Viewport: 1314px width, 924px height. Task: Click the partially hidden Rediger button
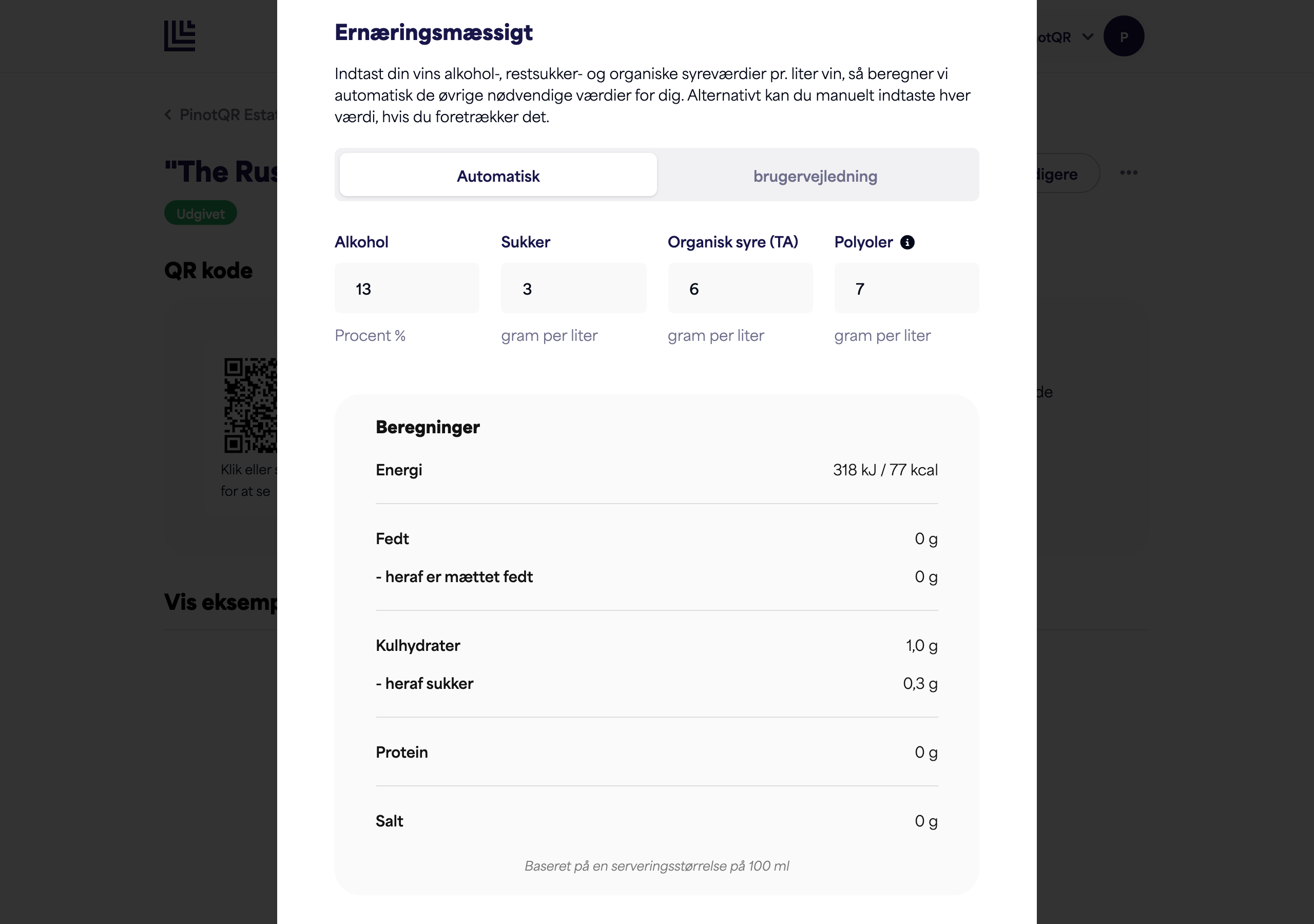[x=1068, y=174]
